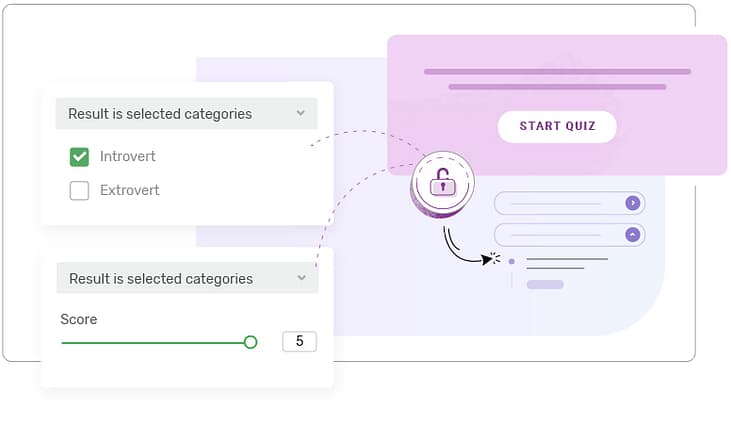This screenshot has width=731, height=425.
Task: Click the green Score slider track
Action: (150, 342)
